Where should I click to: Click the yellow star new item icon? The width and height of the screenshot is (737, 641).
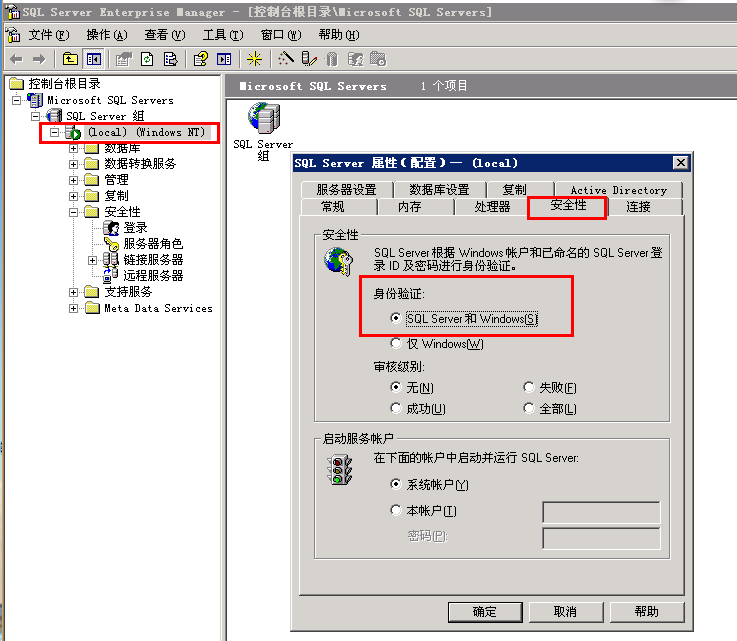tap(254, 59)
